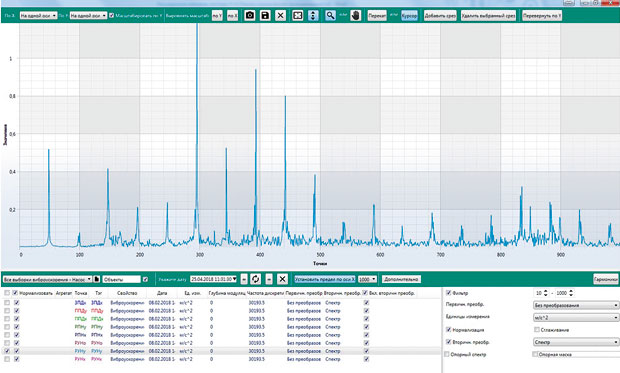Image resolution: width=620 pixels, height=373 pixels.
Task: Click 'Установить предел по оси X' button
Action: (x=325, y=279)
